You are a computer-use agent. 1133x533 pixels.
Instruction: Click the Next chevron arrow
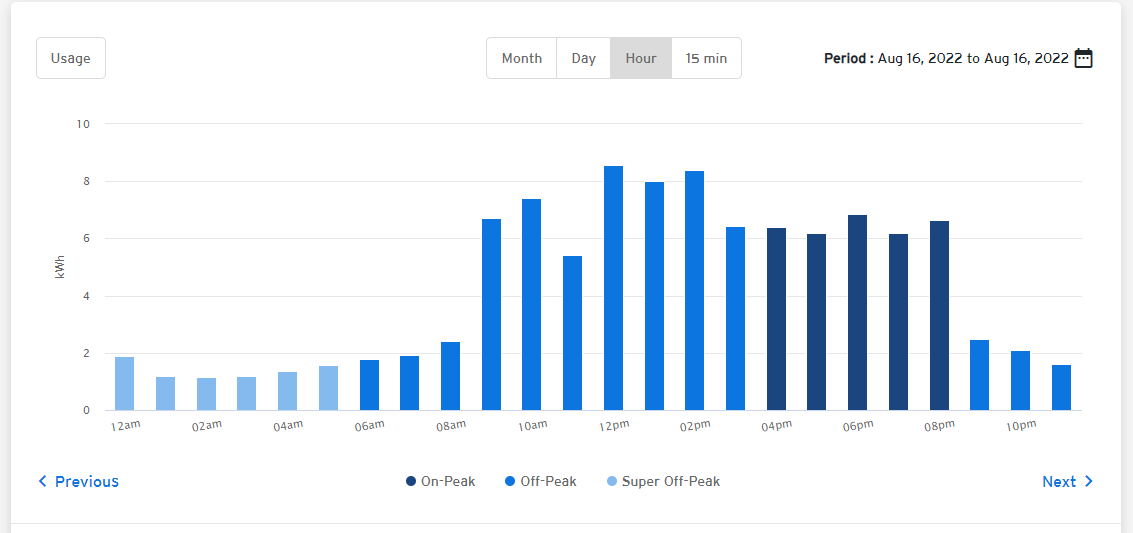coord(1089,482)
